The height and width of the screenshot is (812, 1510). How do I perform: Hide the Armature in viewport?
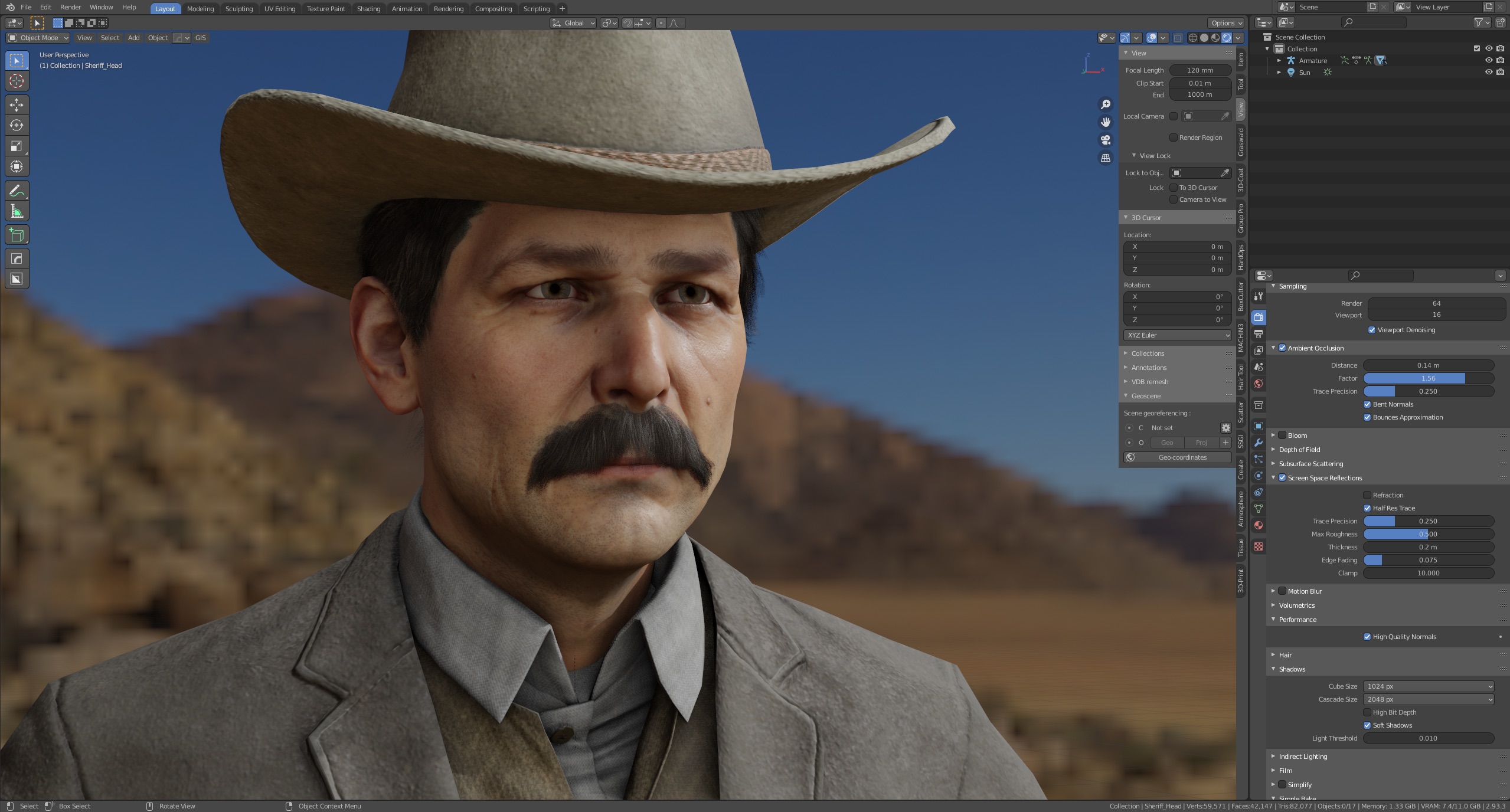(1488, 60)
